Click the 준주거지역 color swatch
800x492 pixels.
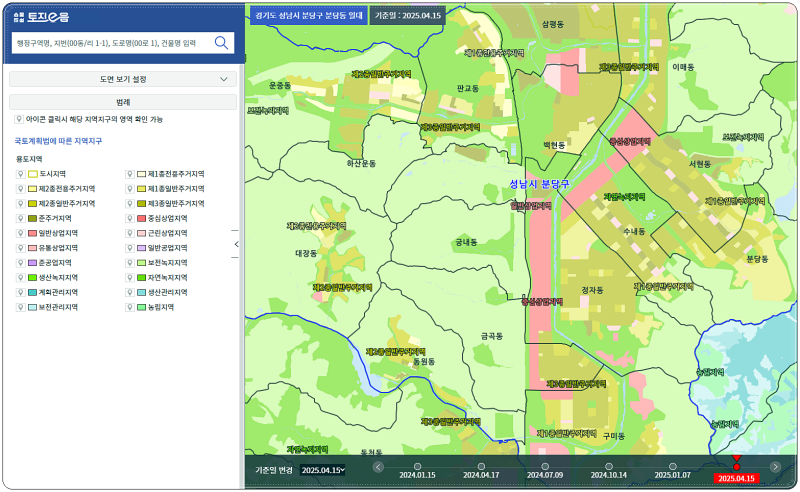coord(32,218)
